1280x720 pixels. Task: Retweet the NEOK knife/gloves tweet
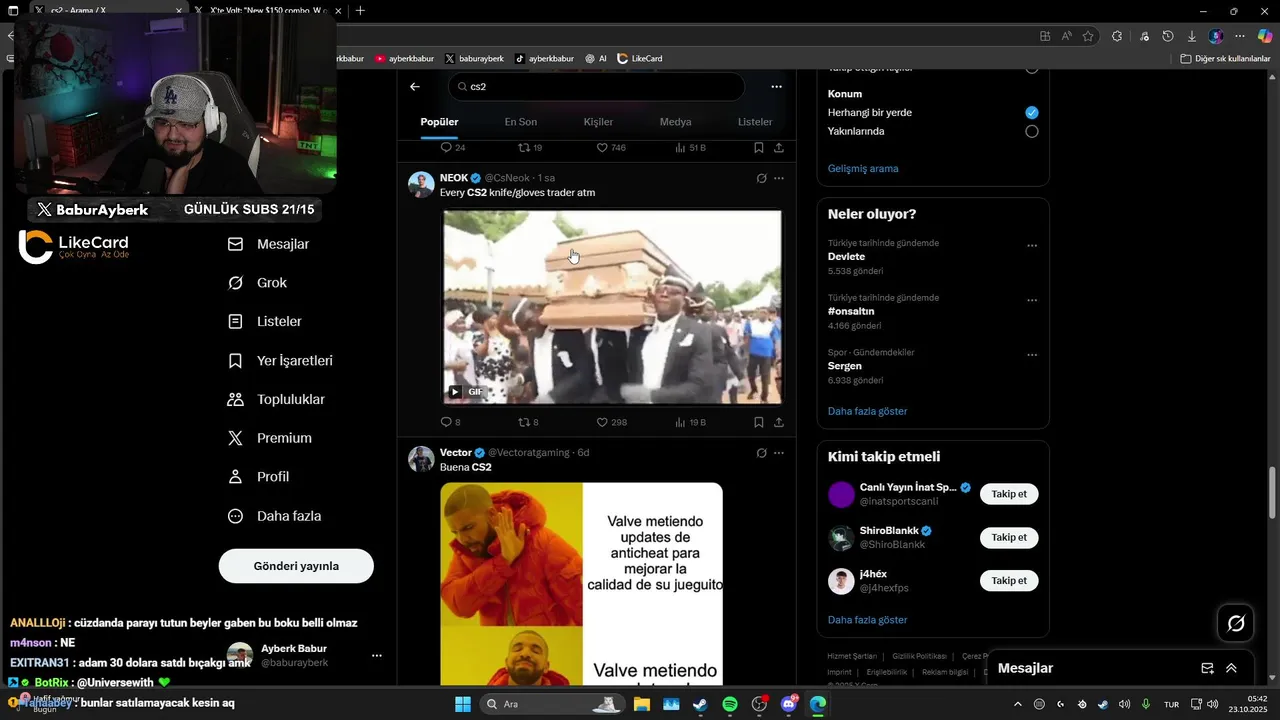pos(528,422)
